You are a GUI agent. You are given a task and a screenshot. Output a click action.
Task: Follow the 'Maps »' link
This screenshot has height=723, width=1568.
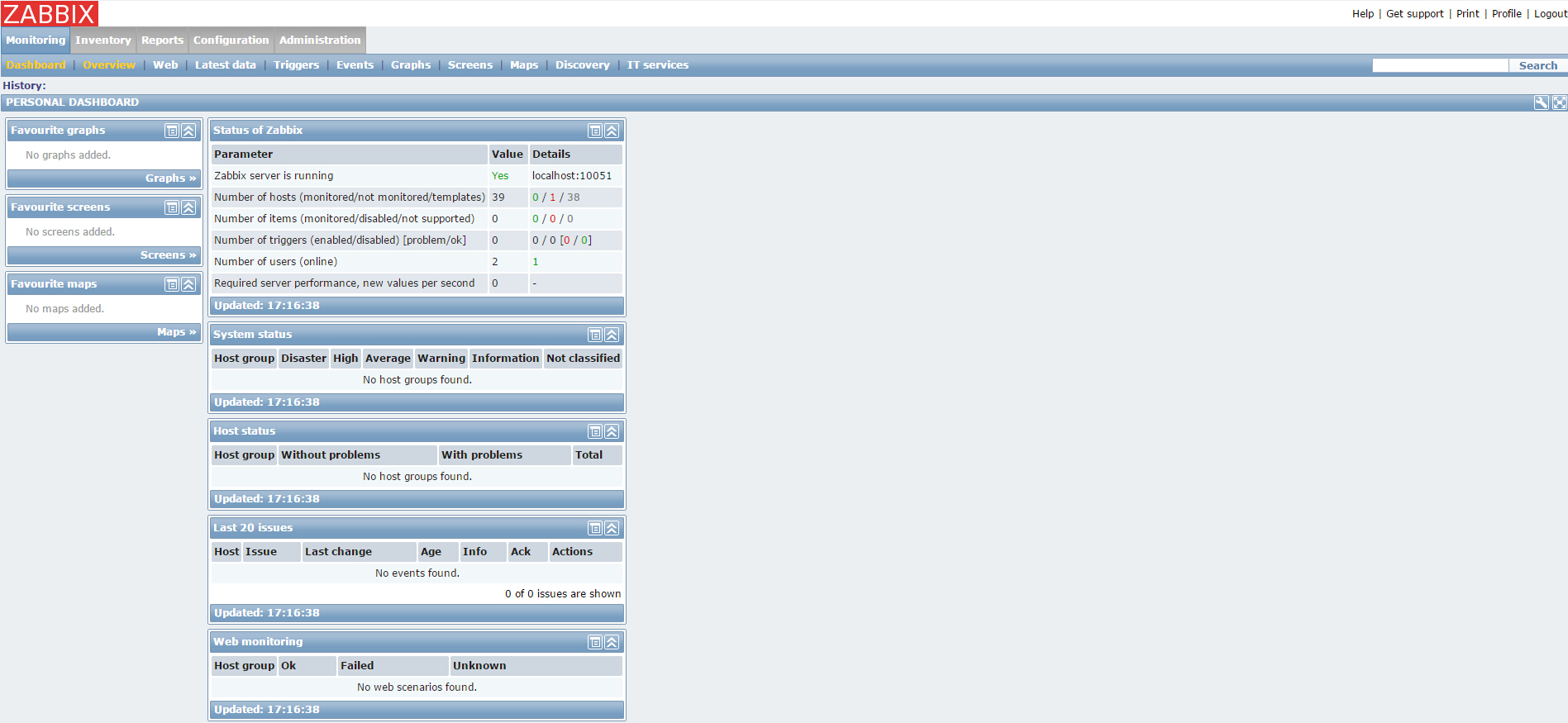point(177,332)
